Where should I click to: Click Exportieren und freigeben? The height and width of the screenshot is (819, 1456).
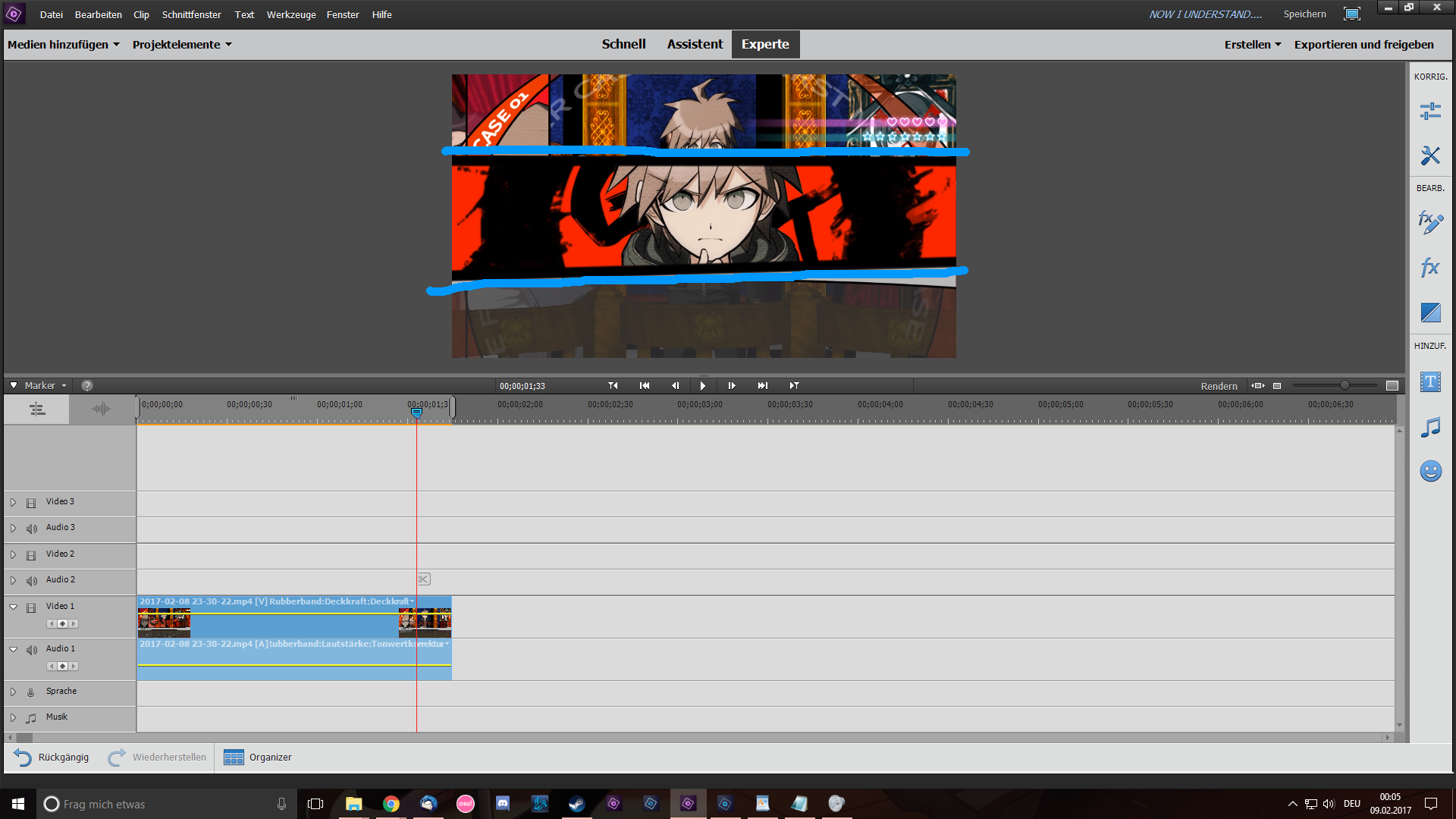click(1363, 45)
